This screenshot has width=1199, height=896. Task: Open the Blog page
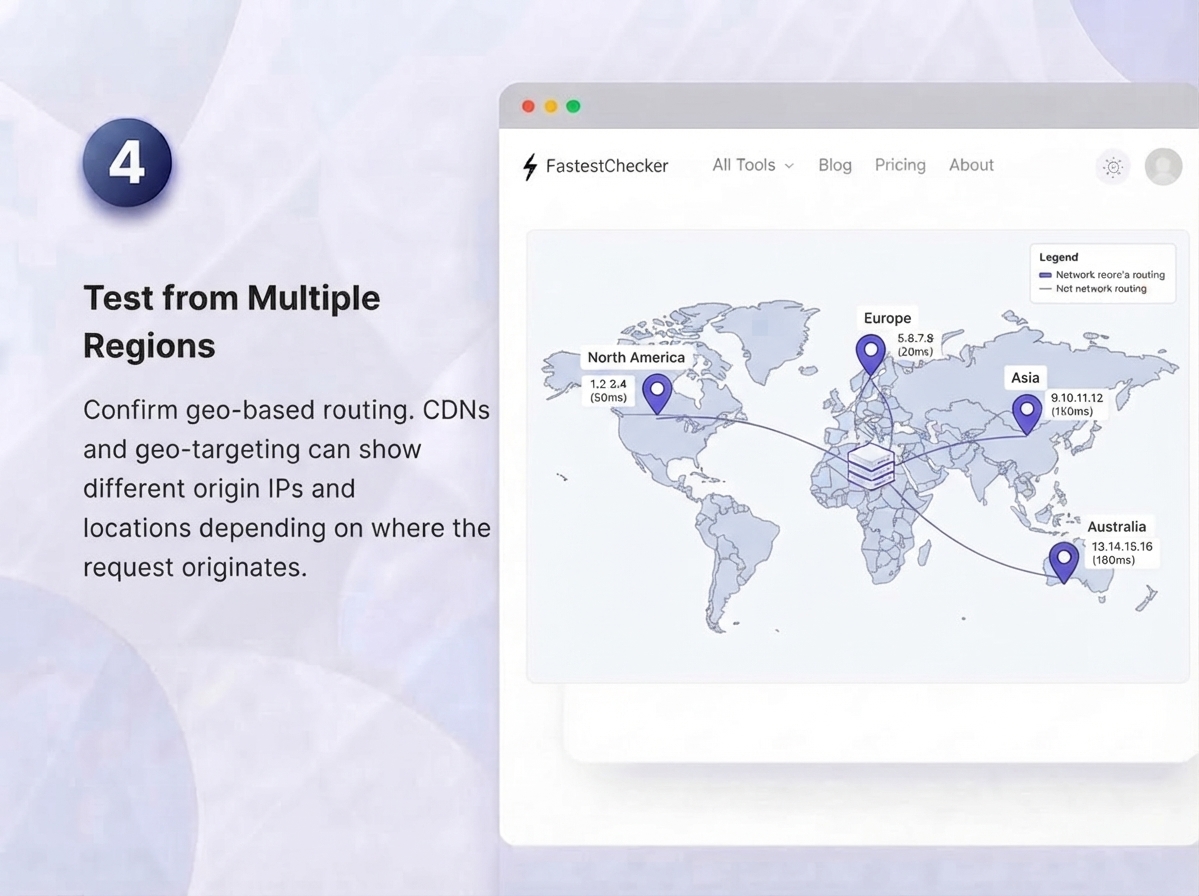click(x=835, y=165)
